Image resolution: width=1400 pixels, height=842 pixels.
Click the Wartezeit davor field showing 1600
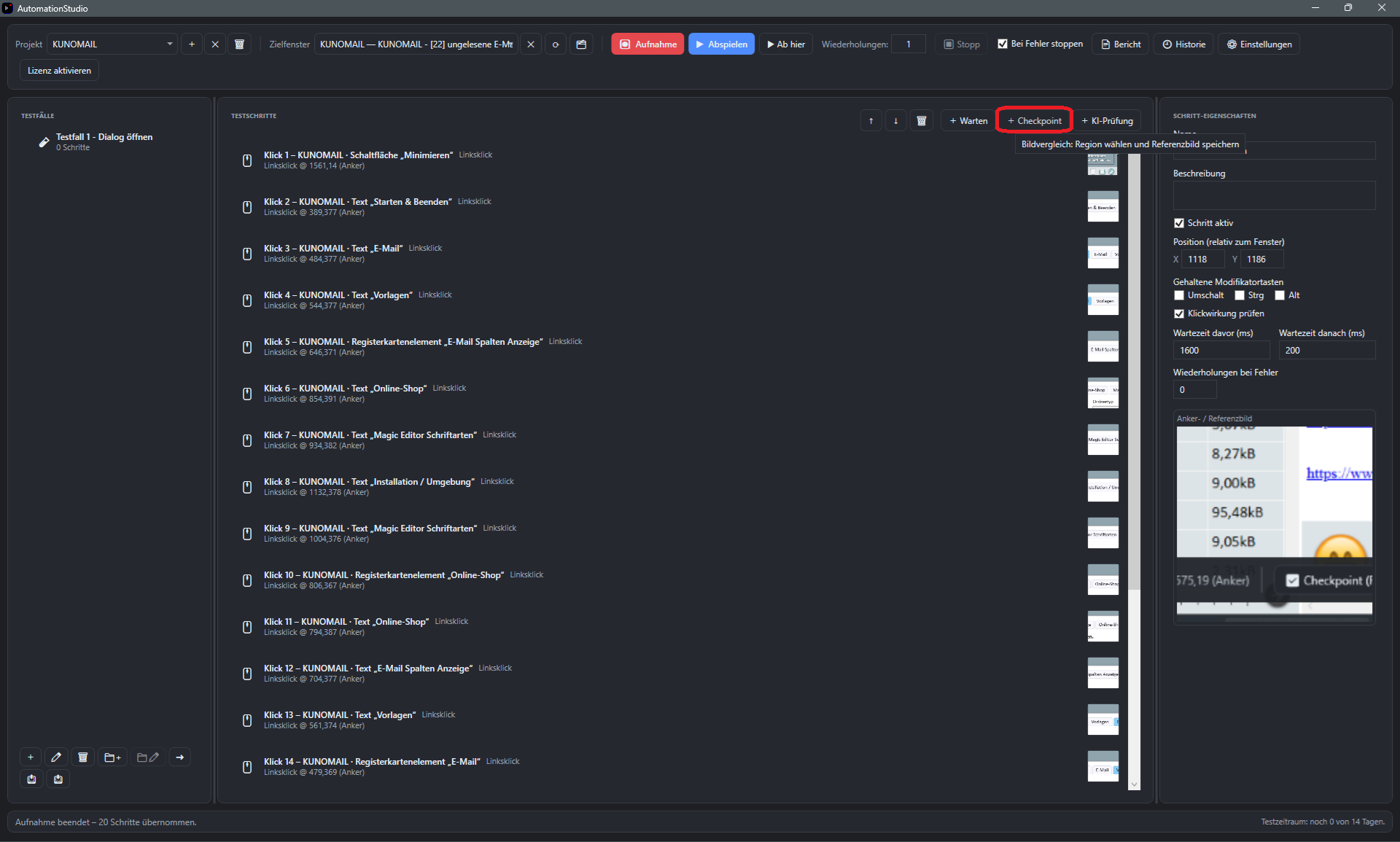(x=1221, y=351)
